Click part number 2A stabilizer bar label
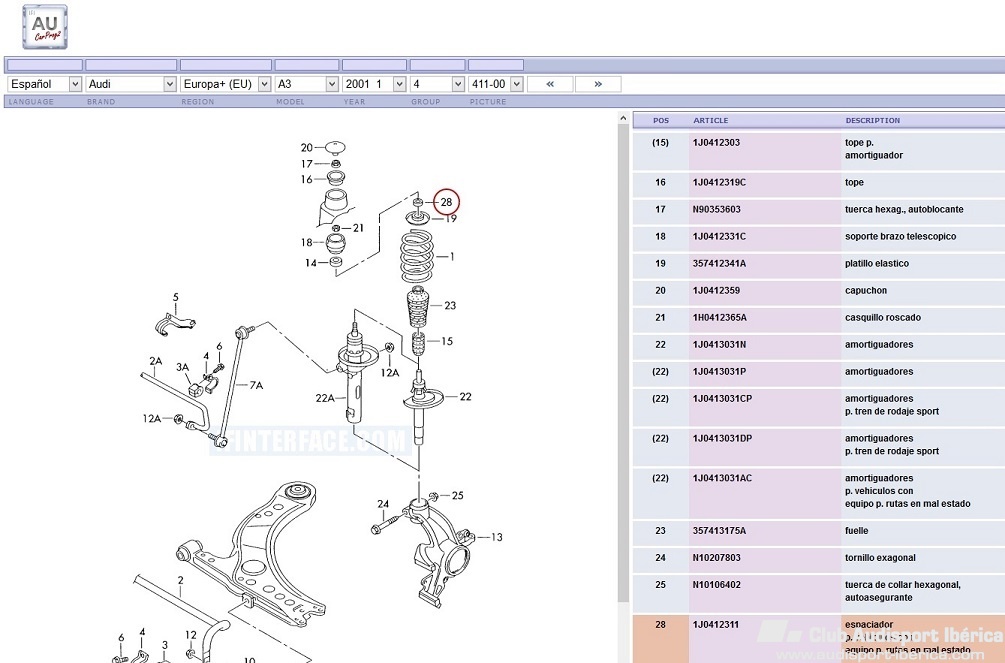1005x663 pixels. [156, 361]
